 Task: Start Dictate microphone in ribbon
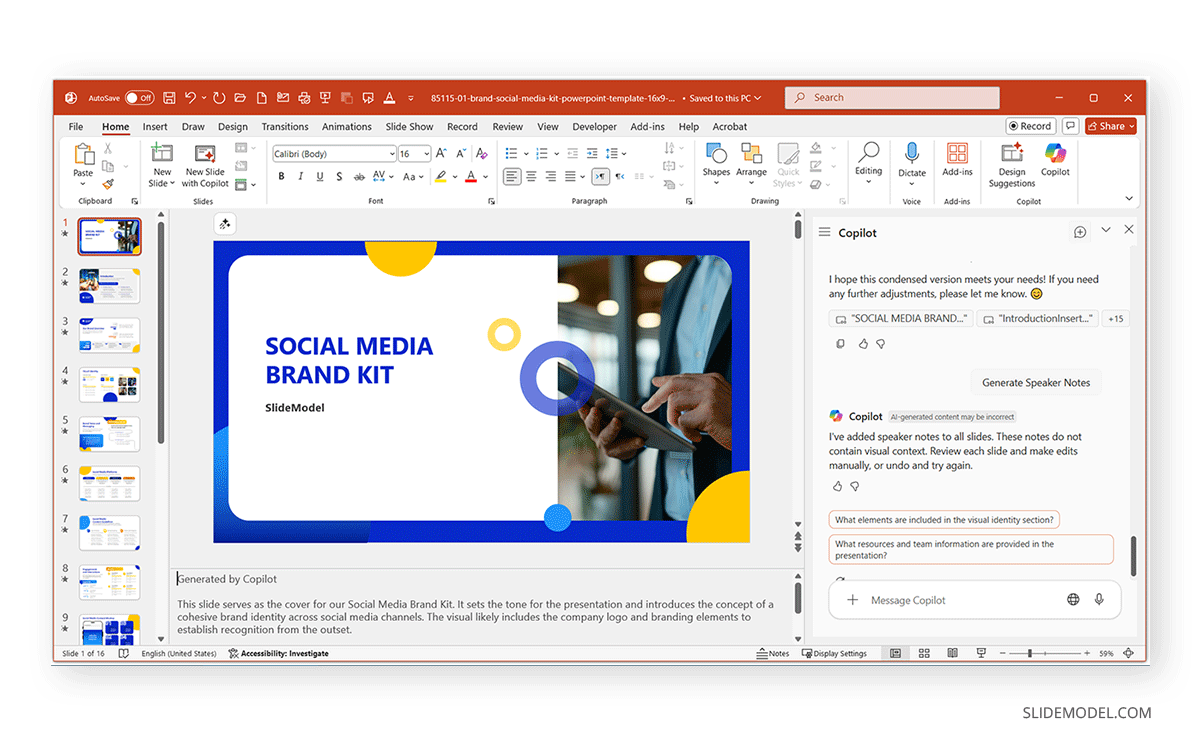(911, 153)
